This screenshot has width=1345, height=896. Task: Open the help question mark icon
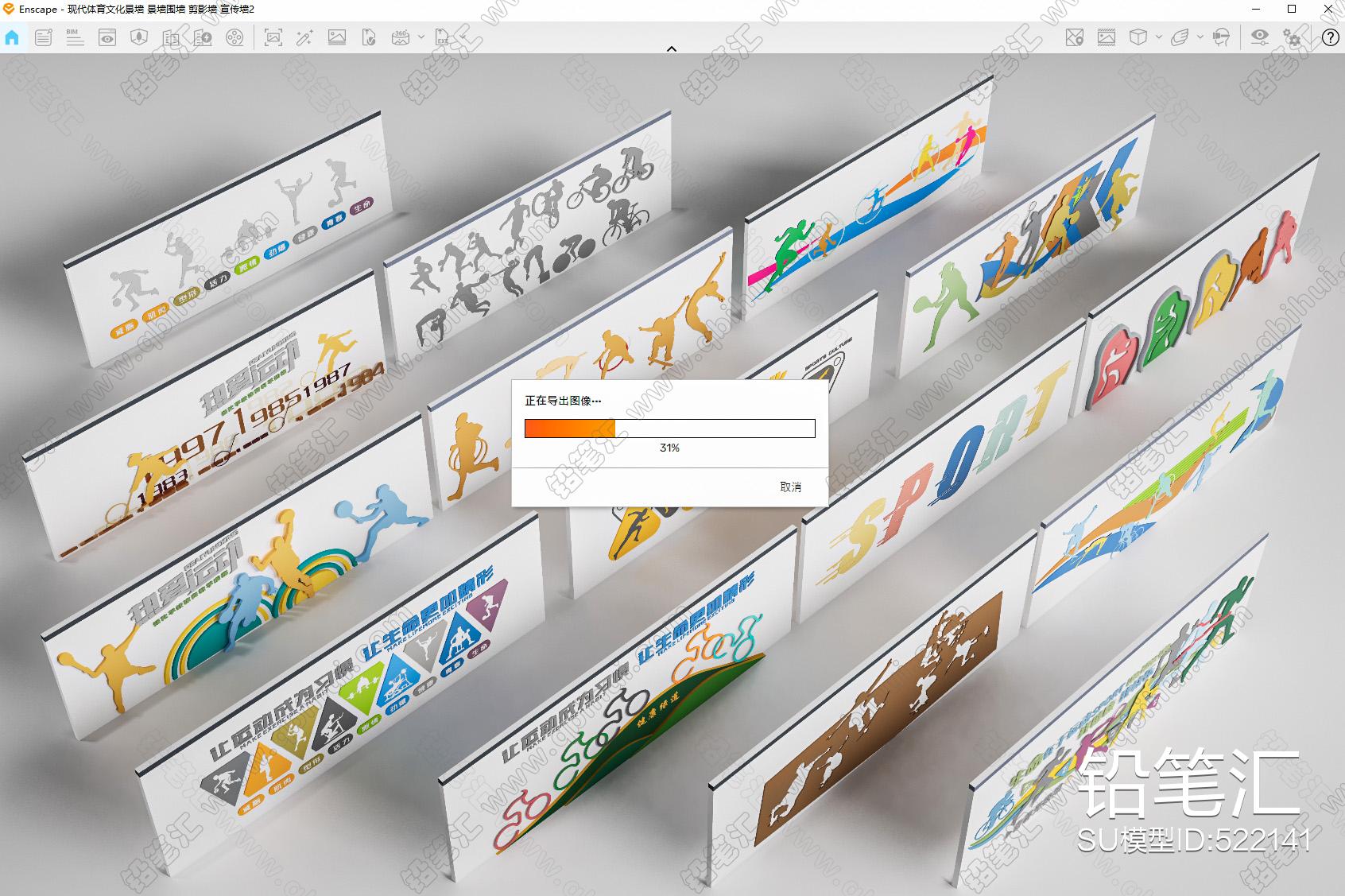point(1330,37)
